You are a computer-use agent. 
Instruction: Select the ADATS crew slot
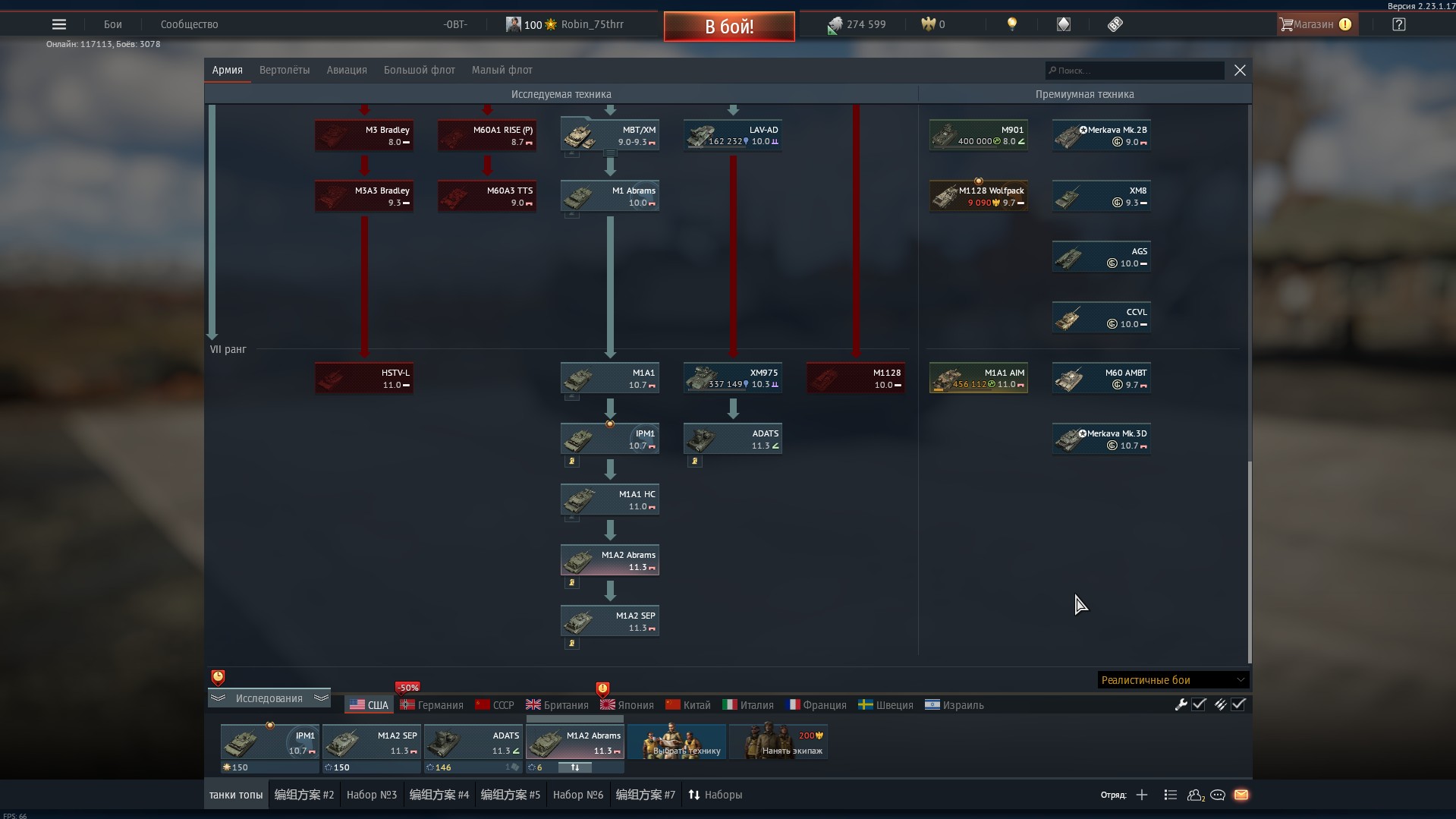(473, 742)
